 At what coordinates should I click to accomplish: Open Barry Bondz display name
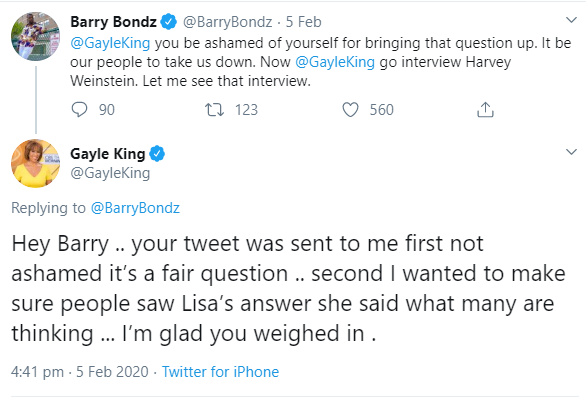coord(114,22)
